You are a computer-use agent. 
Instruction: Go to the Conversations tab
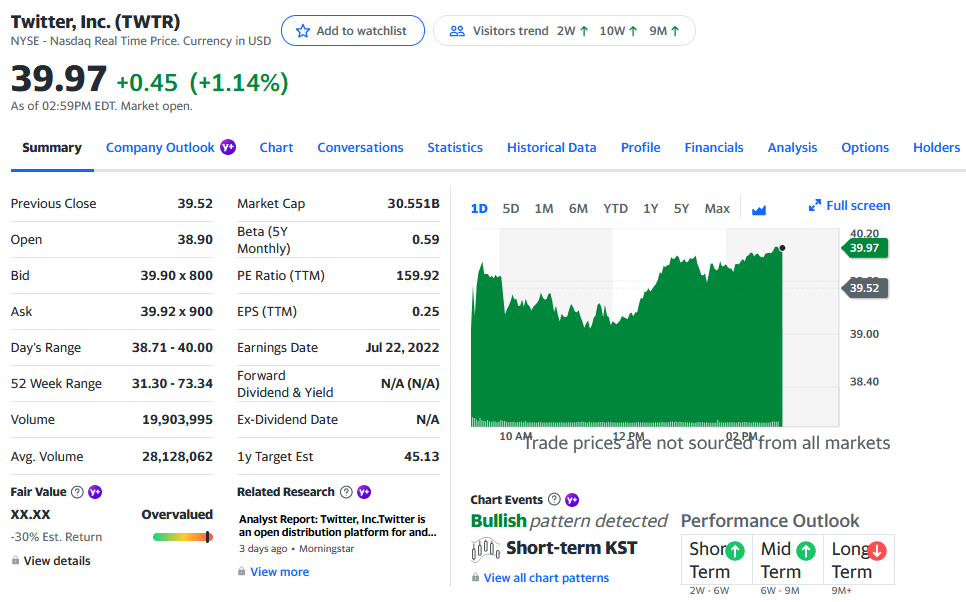coord(360,147)
